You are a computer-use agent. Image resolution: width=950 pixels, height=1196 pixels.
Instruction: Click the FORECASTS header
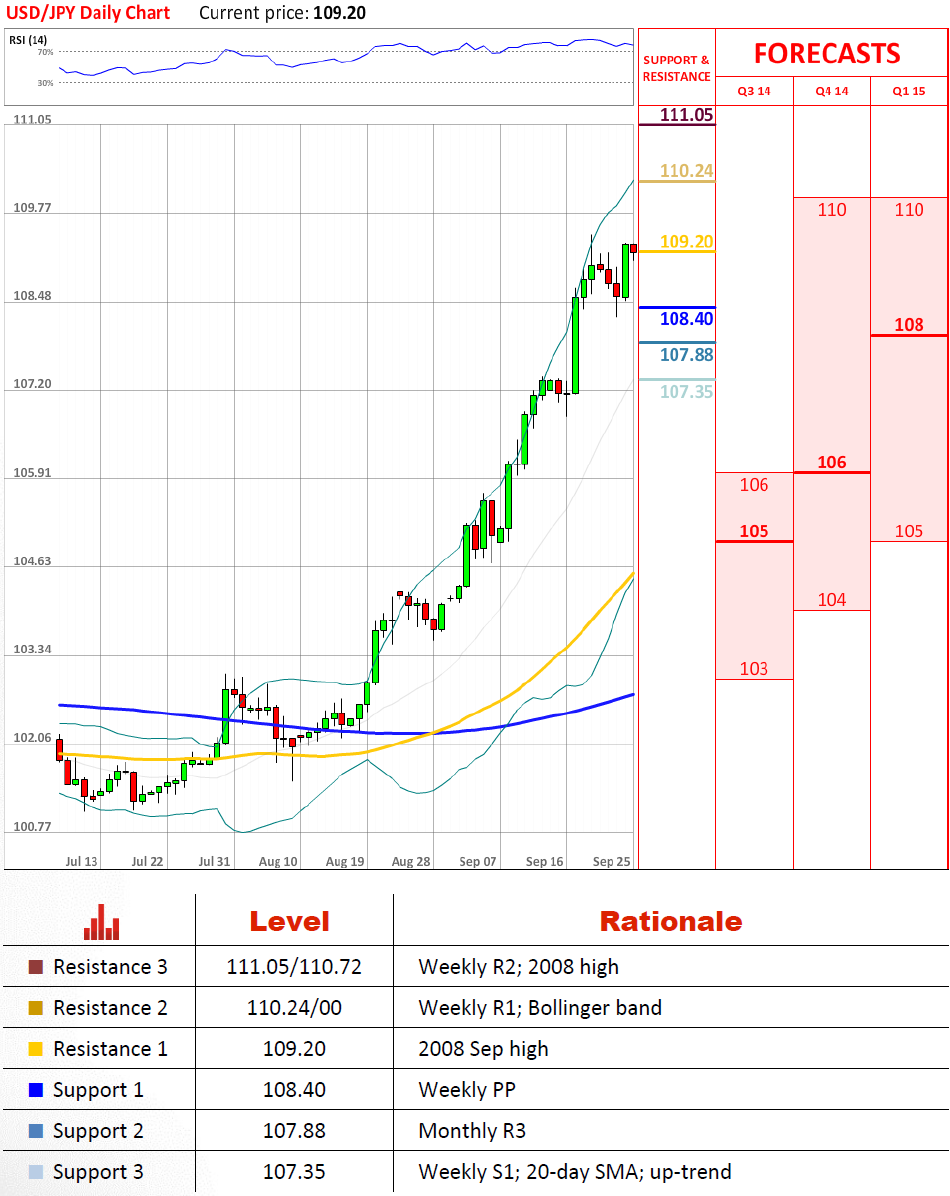point(827,53)
